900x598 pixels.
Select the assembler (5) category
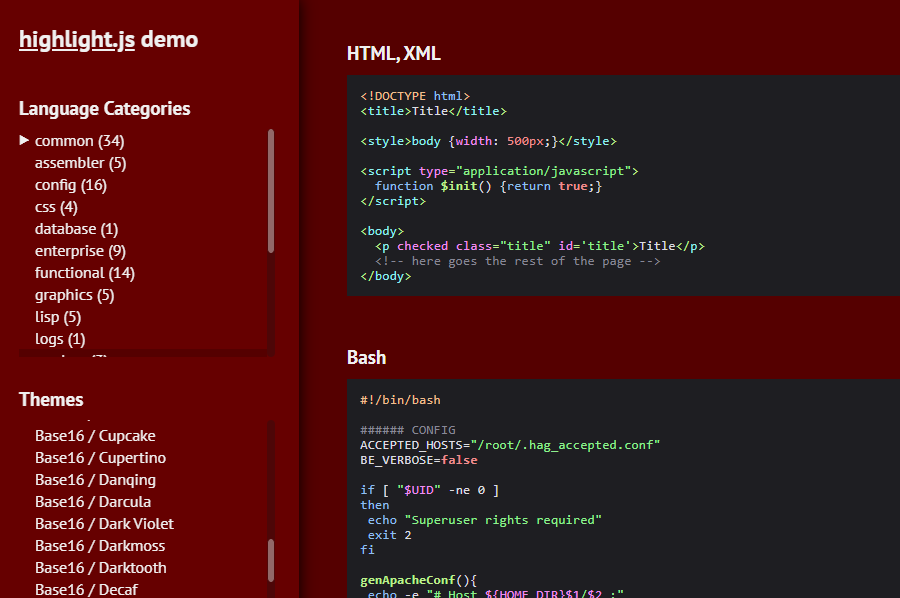tap(80, 163)
